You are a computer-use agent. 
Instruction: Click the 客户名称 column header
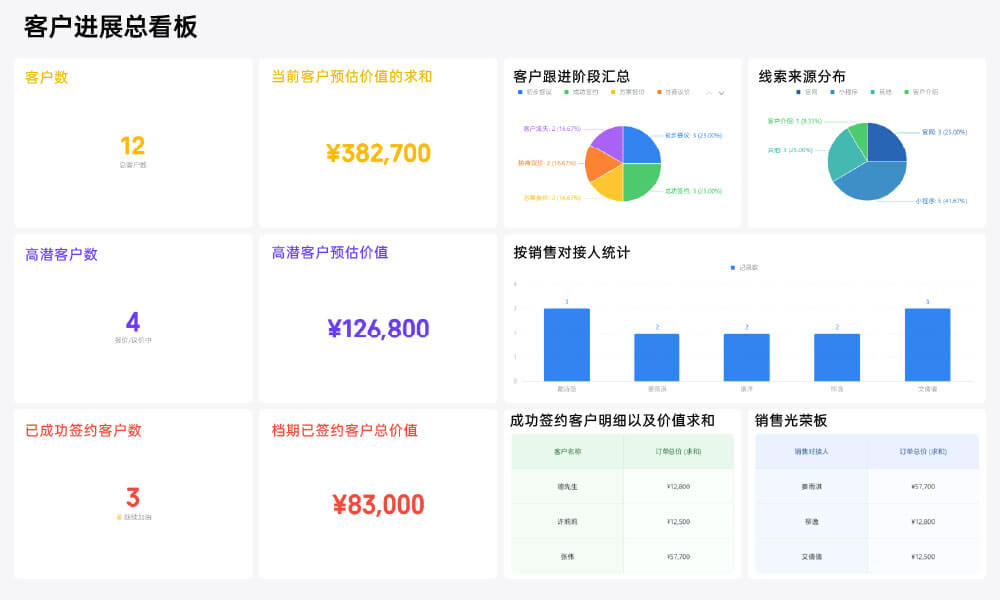tap(568, 451)
